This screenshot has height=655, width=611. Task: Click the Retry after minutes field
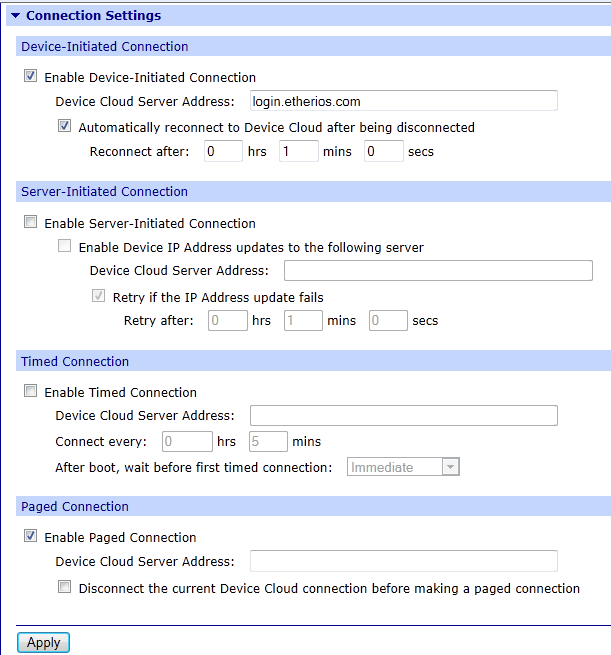303,321
